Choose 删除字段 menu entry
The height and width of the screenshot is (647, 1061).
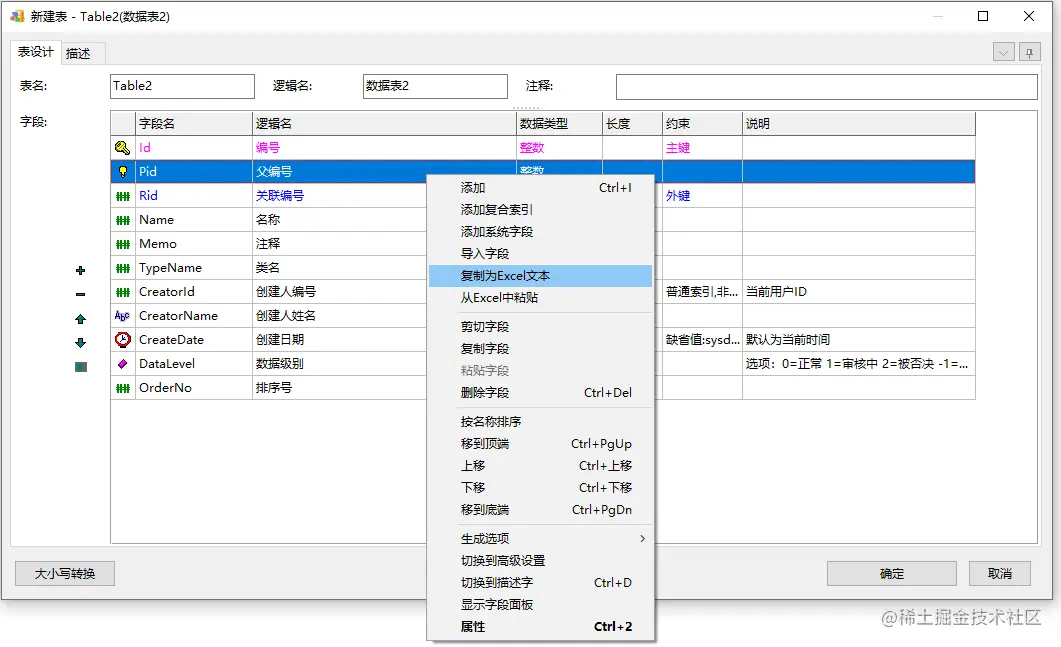[x=541, y=393]
